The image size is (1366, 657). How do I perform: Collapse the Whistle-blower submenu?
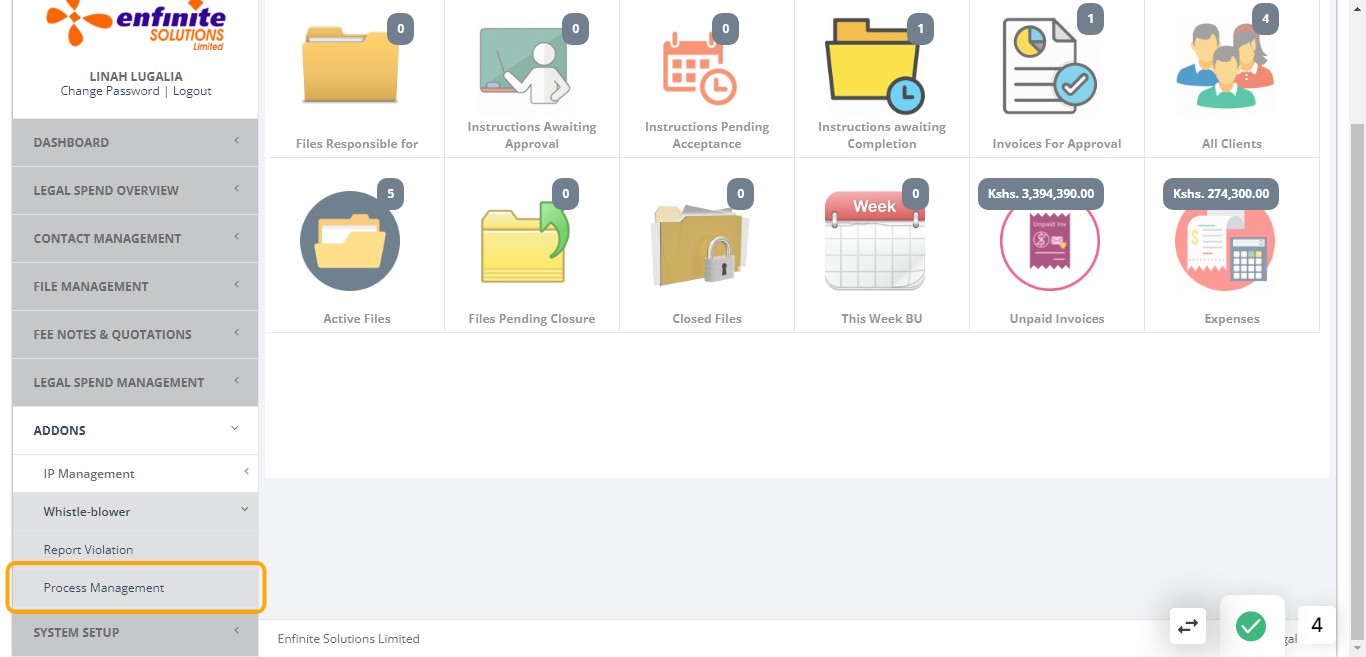[135, 511]
